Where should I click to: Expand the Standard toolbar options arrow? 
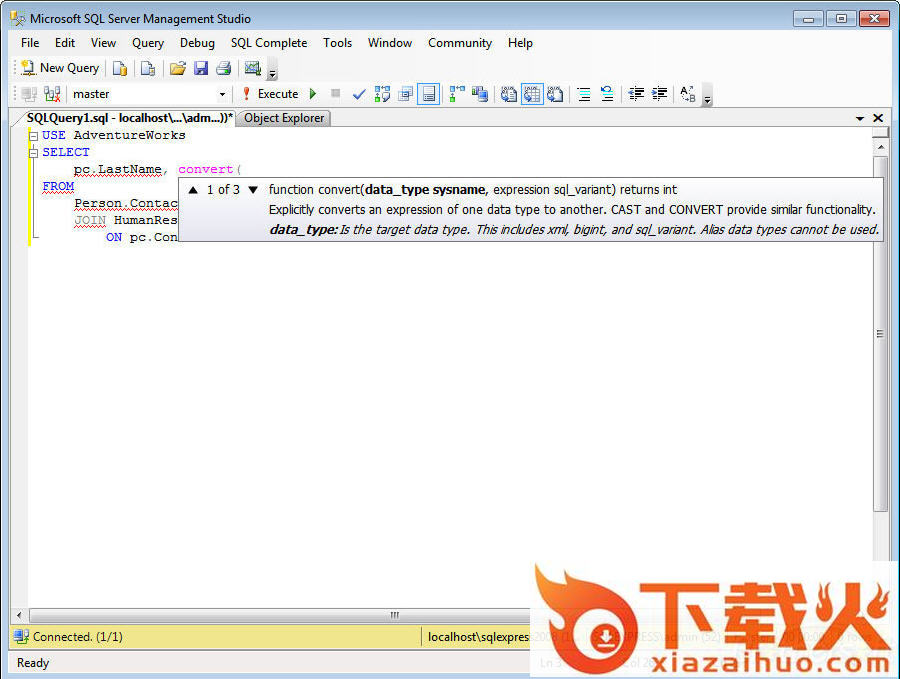pos(273,69)
